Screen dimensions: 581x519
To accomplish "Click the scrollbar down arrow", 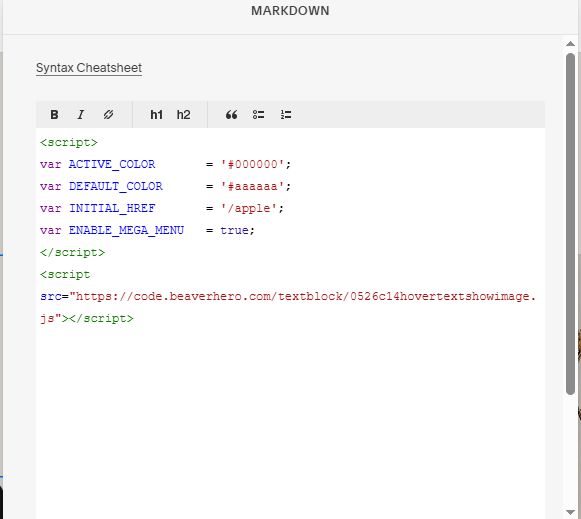I will click(x=570, y=512).
